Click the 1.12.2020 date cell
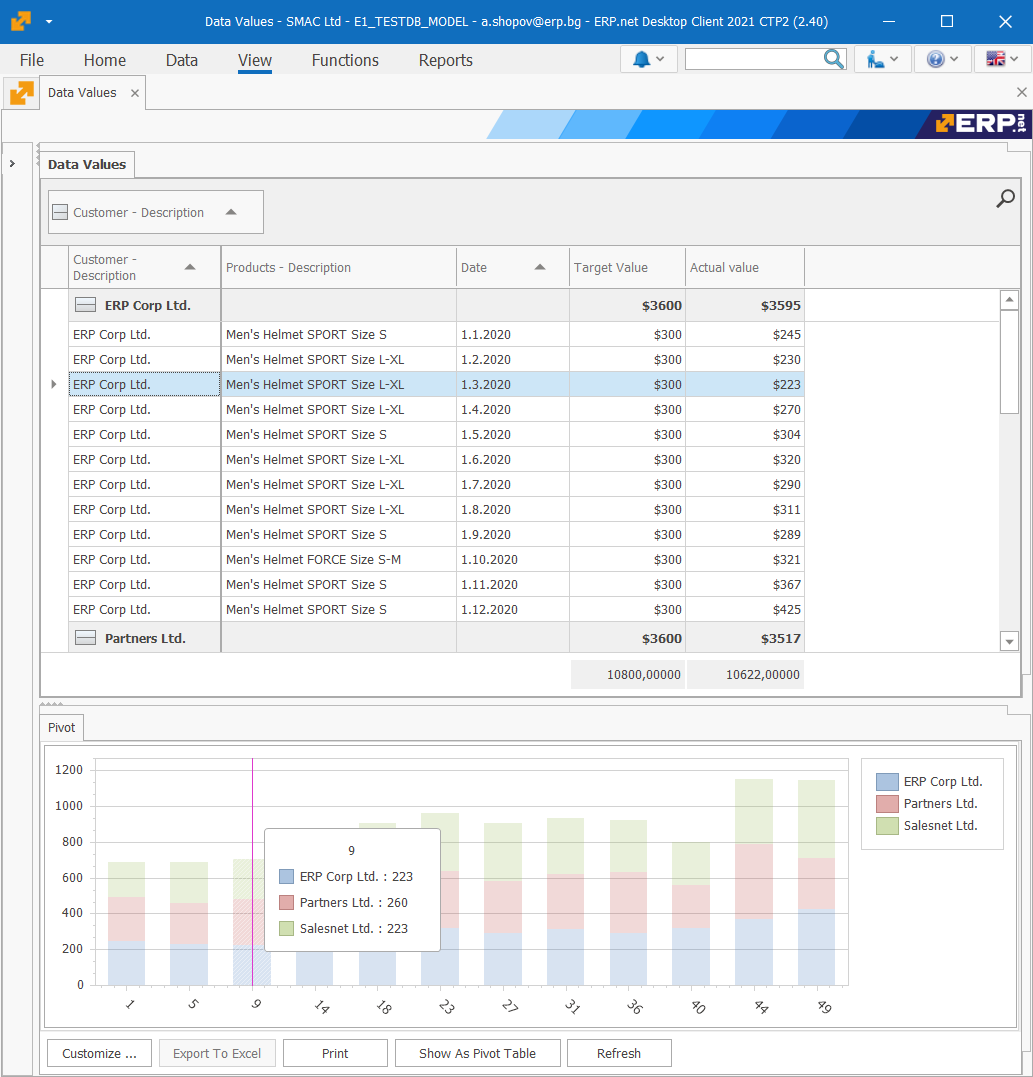Screen dimensions: 1033x1077 [513, 610]
